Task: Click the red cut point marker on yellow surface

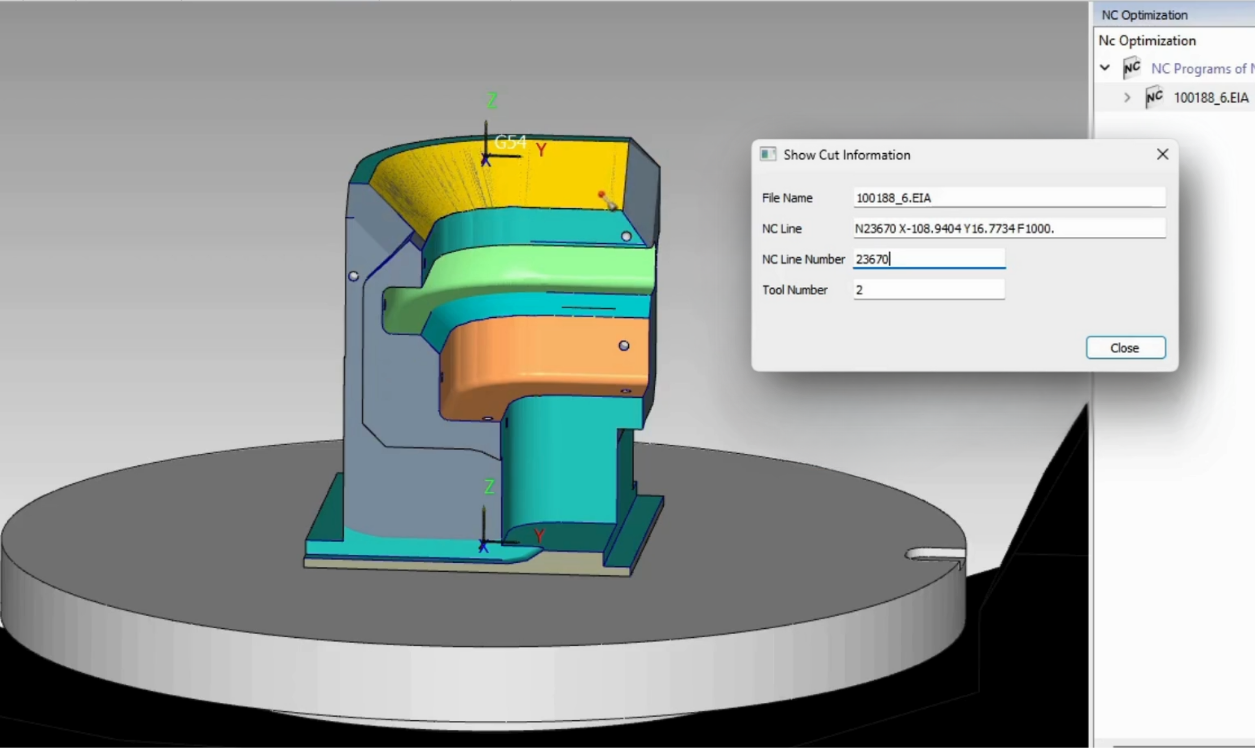Action: [601, 195]
